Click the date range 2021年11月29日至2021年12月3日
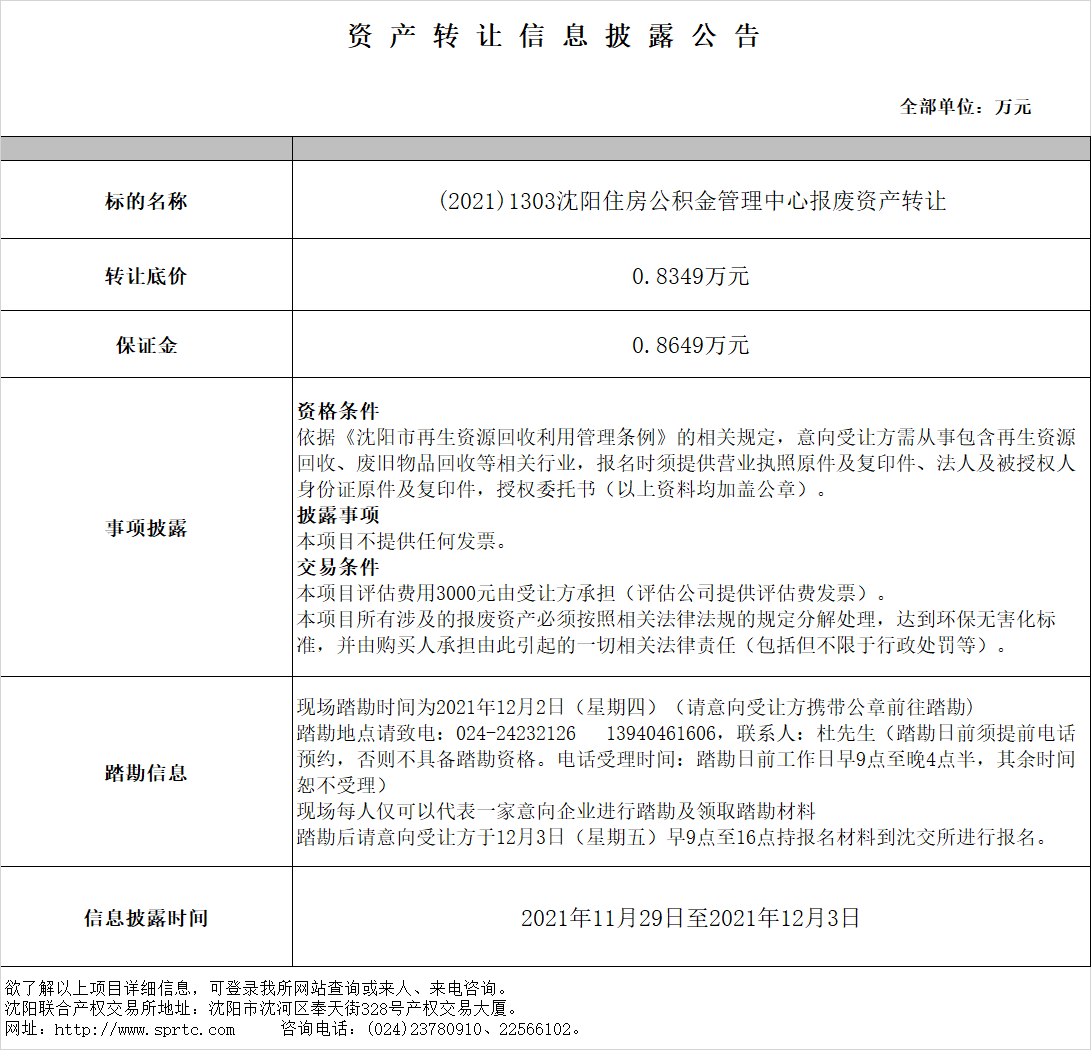Screen dimensions: 1091x1050 point(690,918)
